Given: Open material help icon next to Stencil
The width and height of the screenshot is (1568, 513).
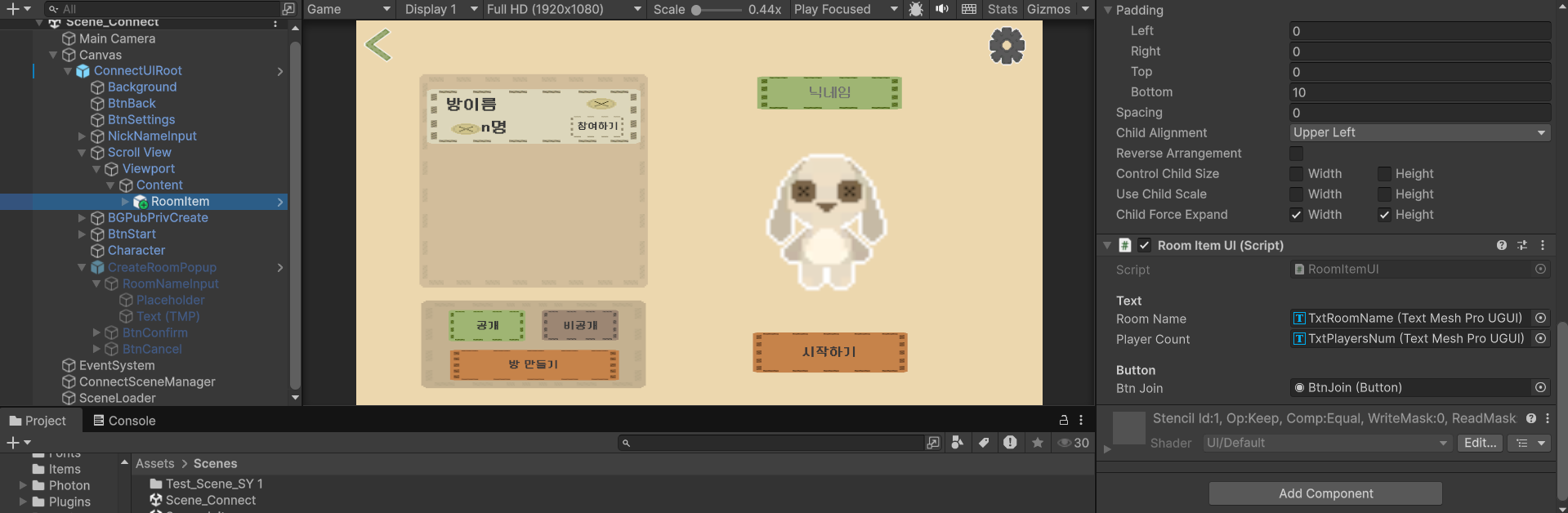Looking at the screenshot, I should [1530, 418].
